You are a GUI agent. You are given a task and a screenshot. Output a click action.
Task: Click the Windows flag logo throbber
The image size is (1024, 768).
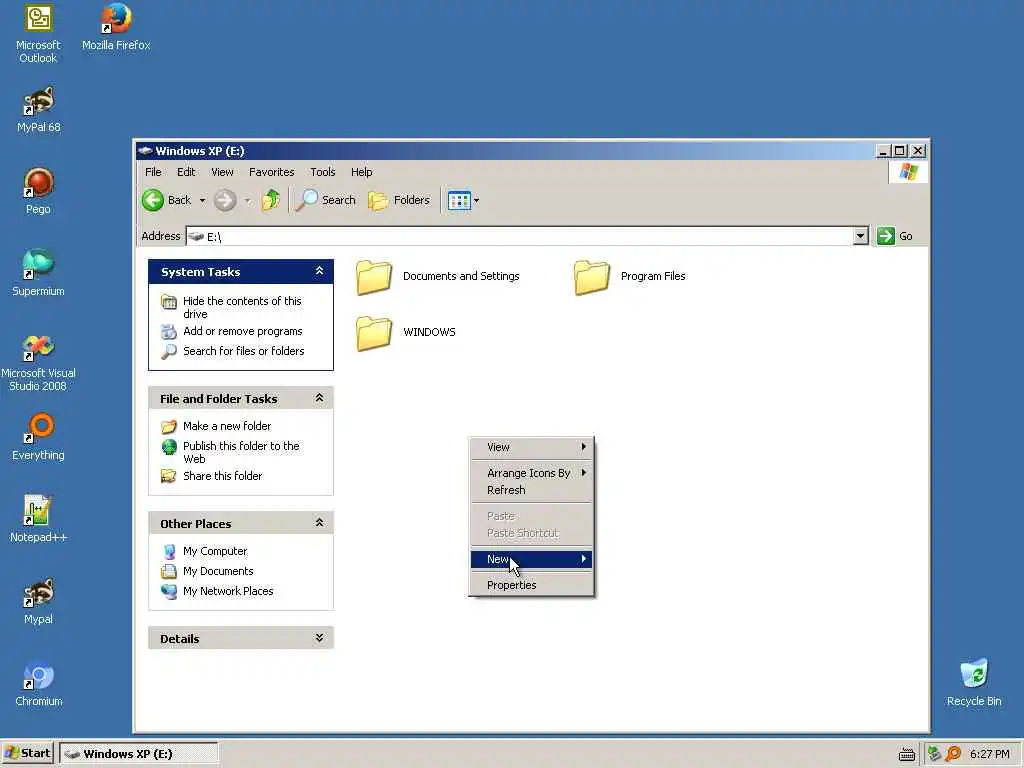(x=908, y=172)
